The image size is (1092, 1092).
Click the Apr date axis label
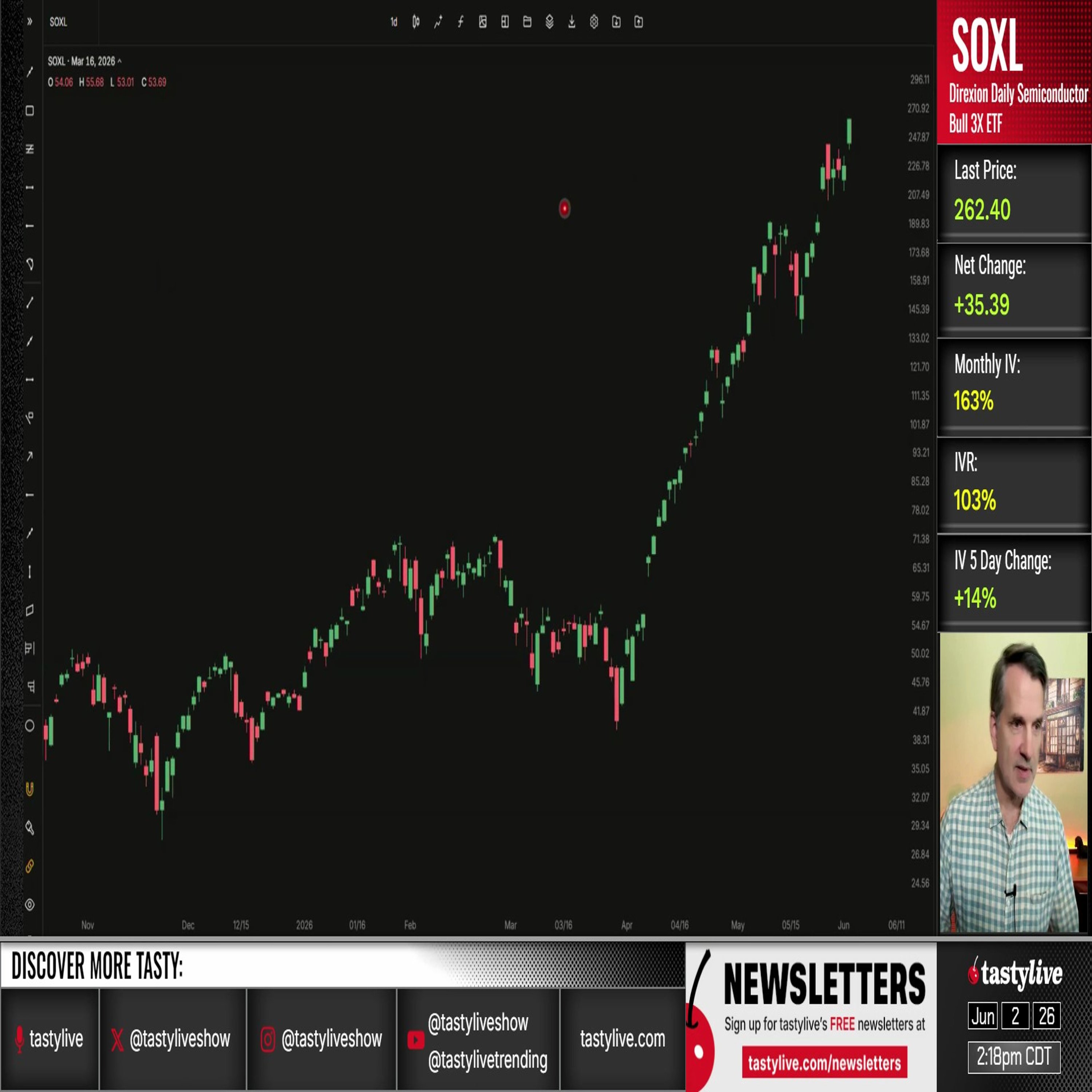click(x=626, y=925)
